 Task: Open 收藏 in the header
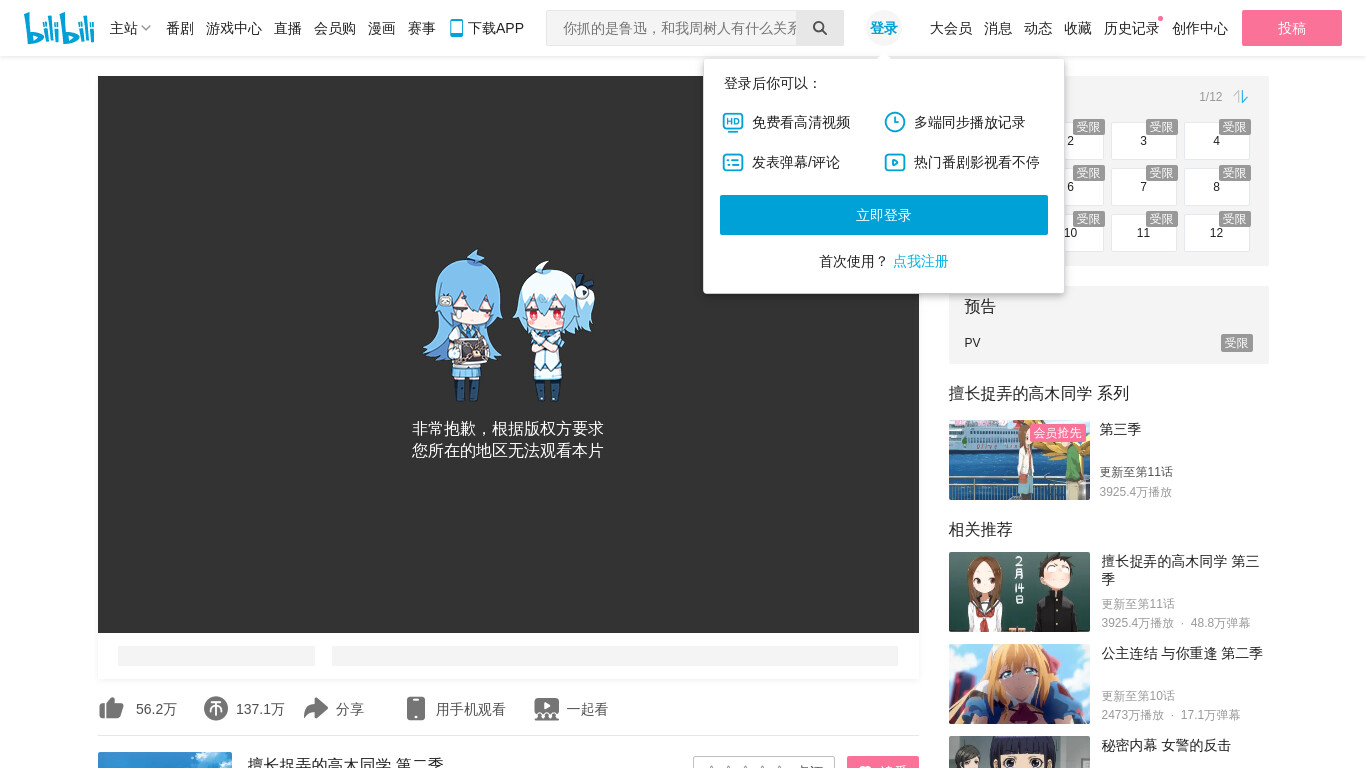(1078, 28)
